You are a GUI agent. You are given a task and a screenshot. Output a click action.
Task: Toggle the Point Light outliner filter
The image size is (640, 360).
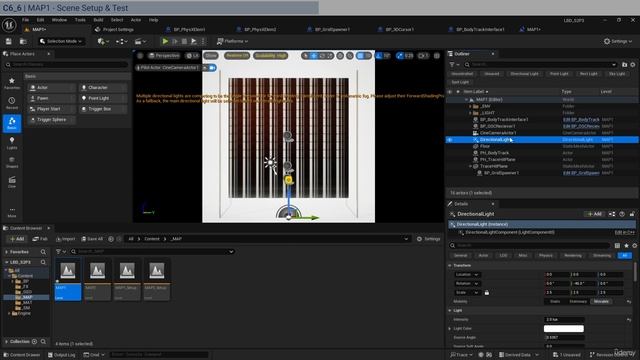[x=559, y=74]
